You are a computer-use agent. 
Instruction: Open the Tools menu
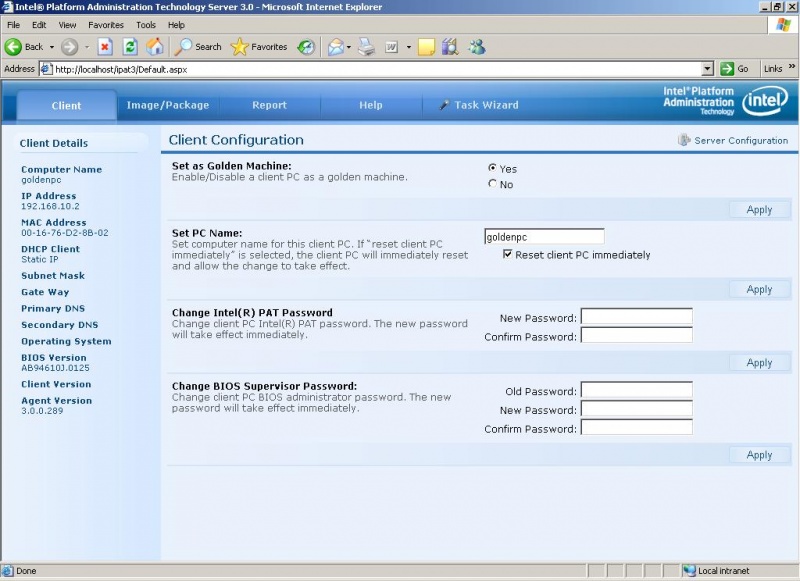click(x=145, y=24)
